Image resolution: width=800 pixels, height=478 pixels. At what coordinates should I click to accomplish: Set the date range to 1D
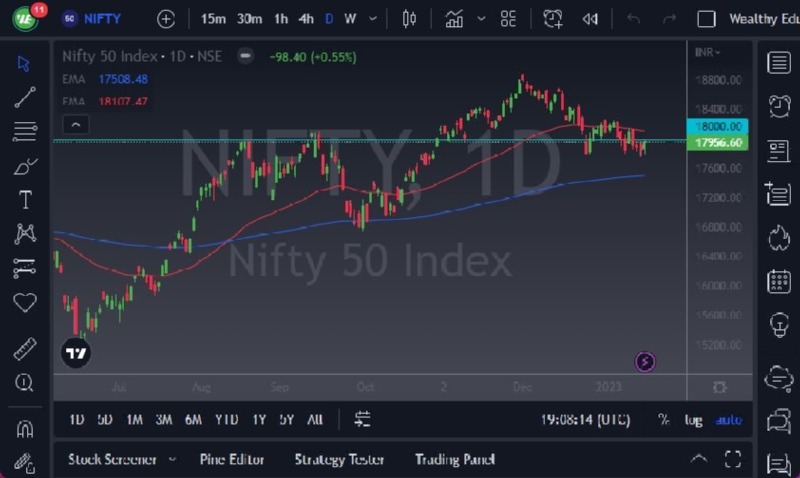tap(77, 420)
